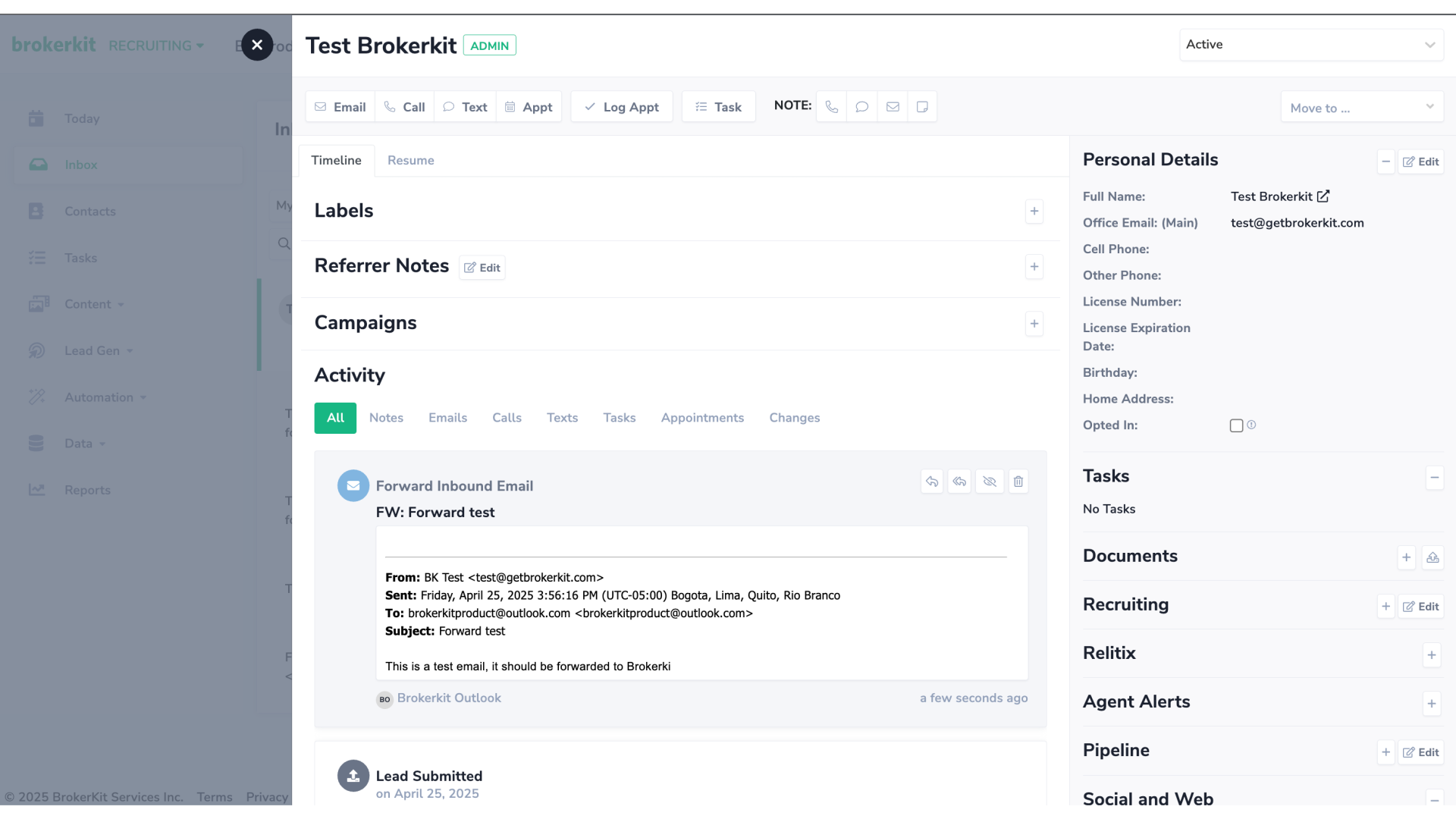Select the All activity filter
The width and height of the screenshot is (1456, 819).
335,418
